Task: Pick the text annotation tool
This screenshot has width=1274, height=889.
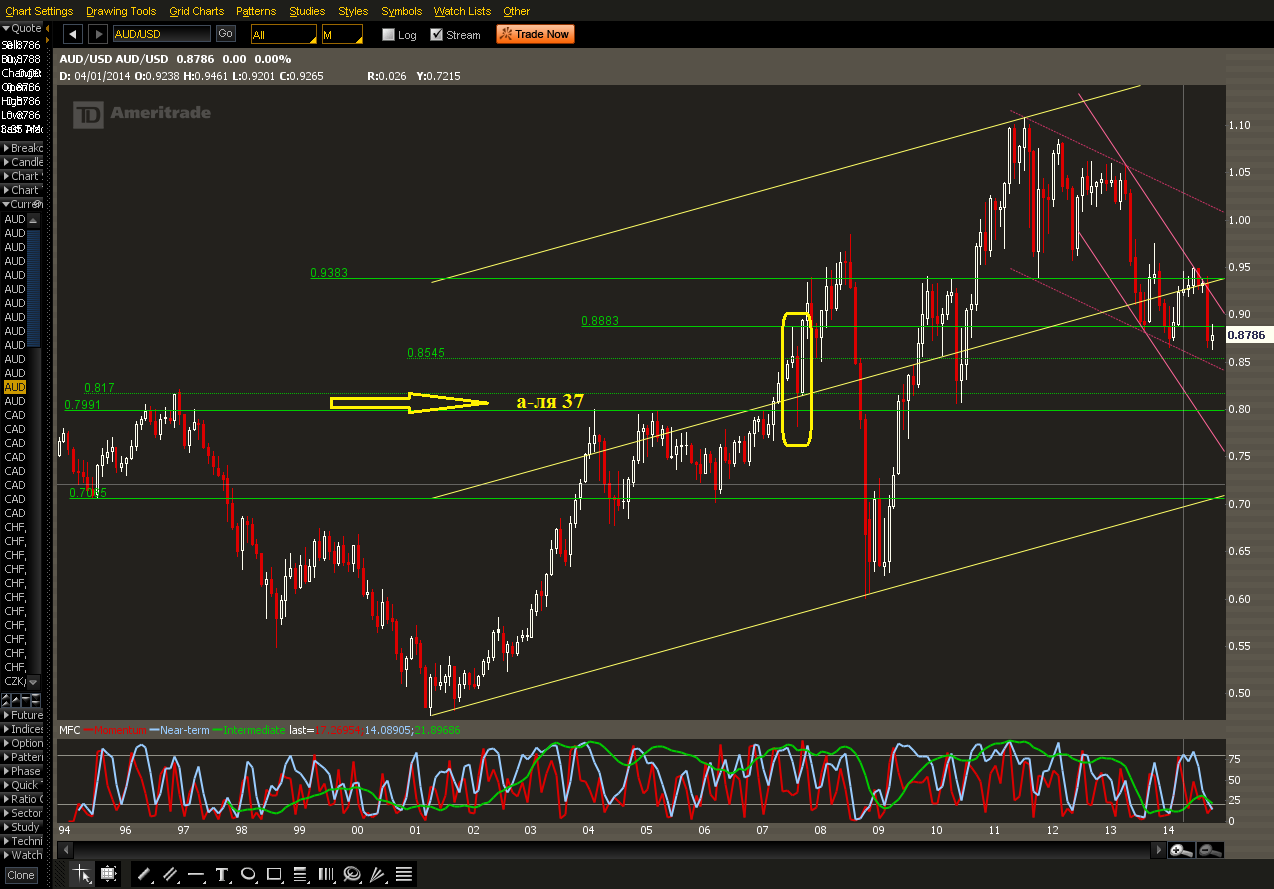Action: point(222,874)
